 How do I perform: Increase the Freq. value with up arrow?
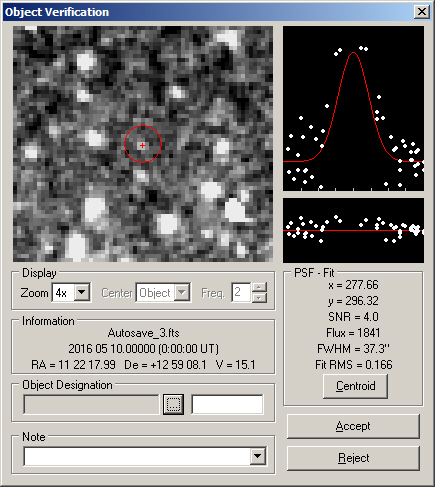pyautogui.click(x=259, y=288)
